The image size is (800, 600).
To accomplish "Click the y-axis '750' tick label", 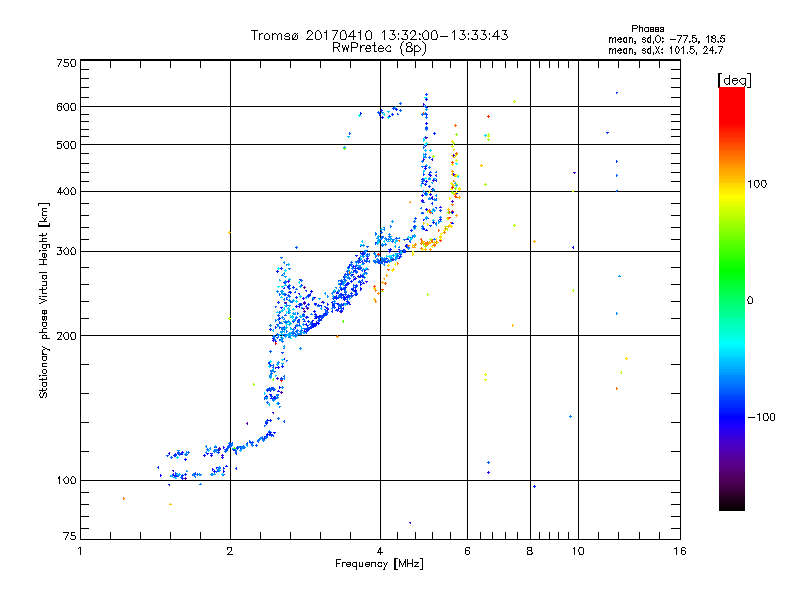I will (66, 63).
